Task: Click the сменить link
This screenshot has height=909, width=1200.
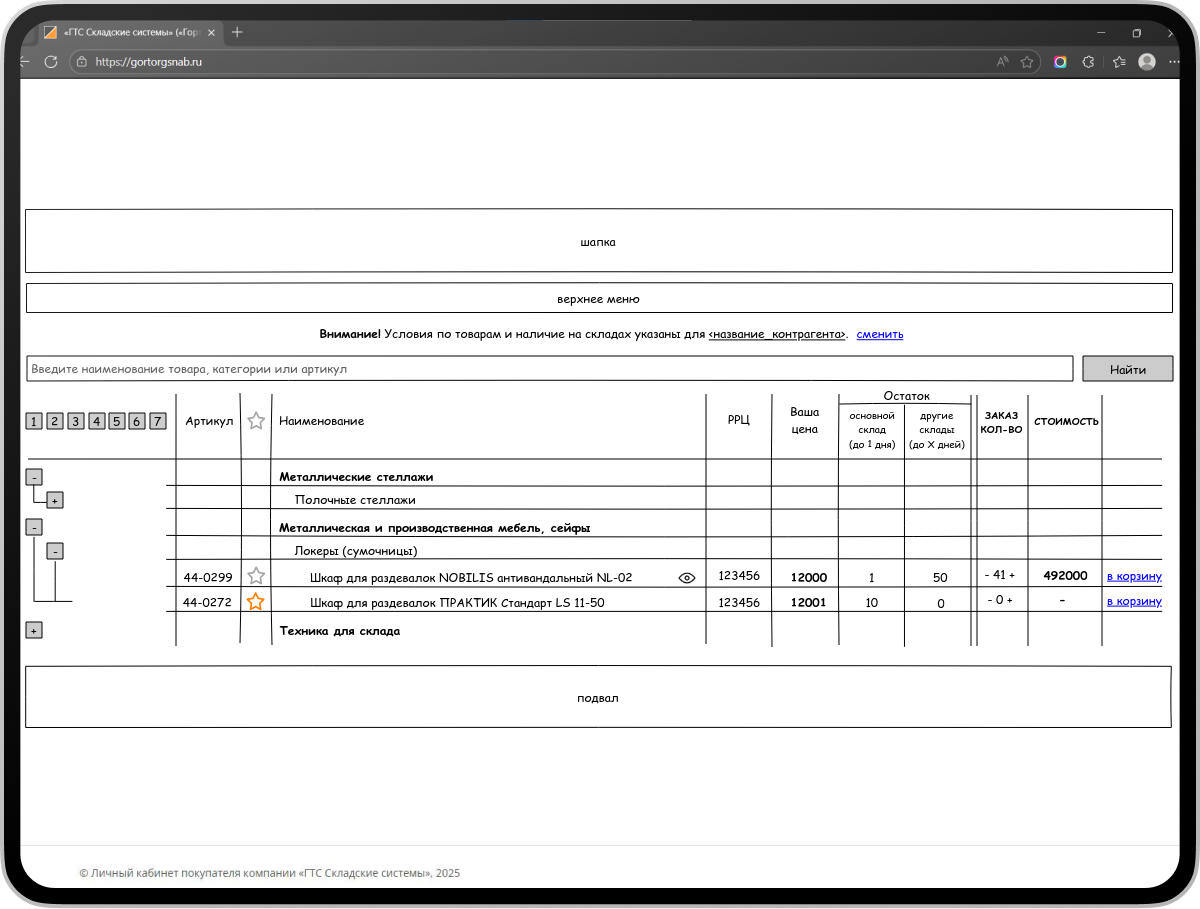Action: point(879,334)
